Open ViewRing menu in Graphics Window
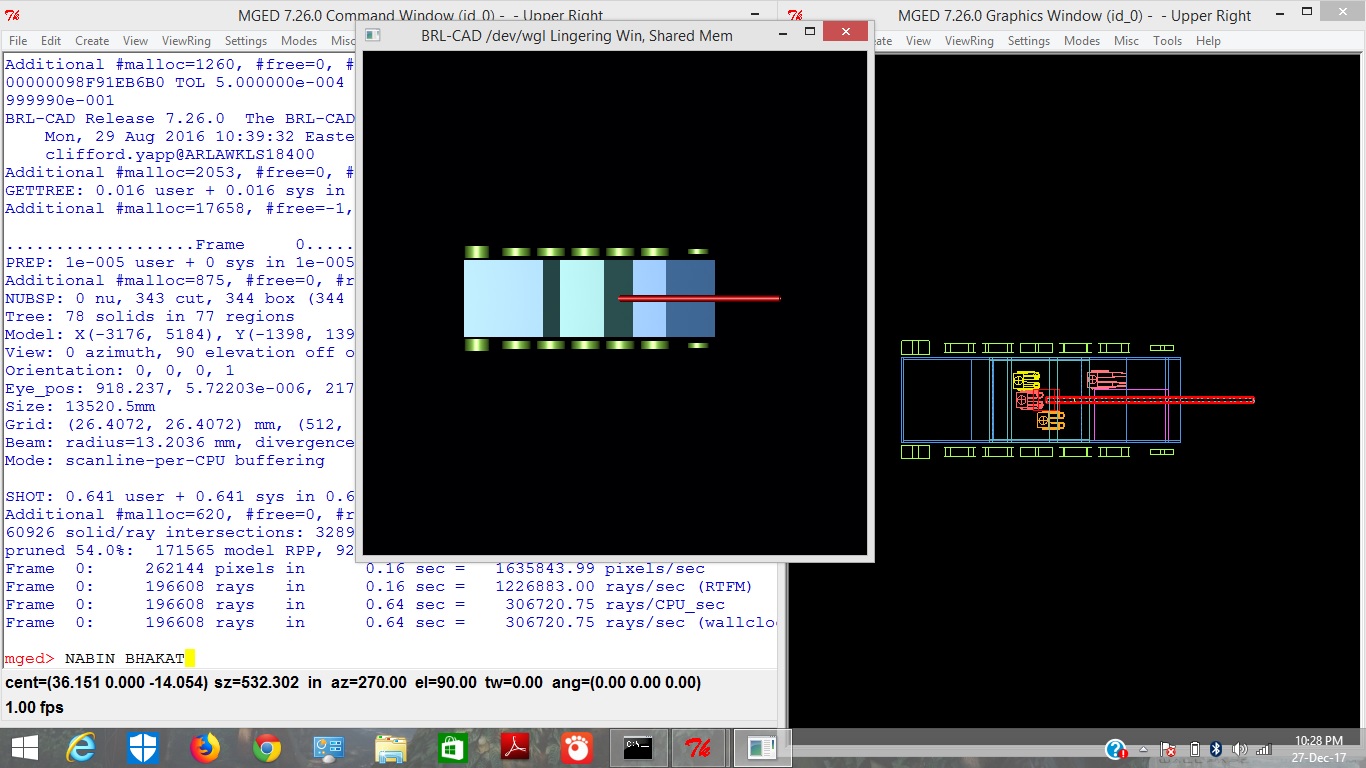Viewport: 1366px width, 768px height. [969, 41]
